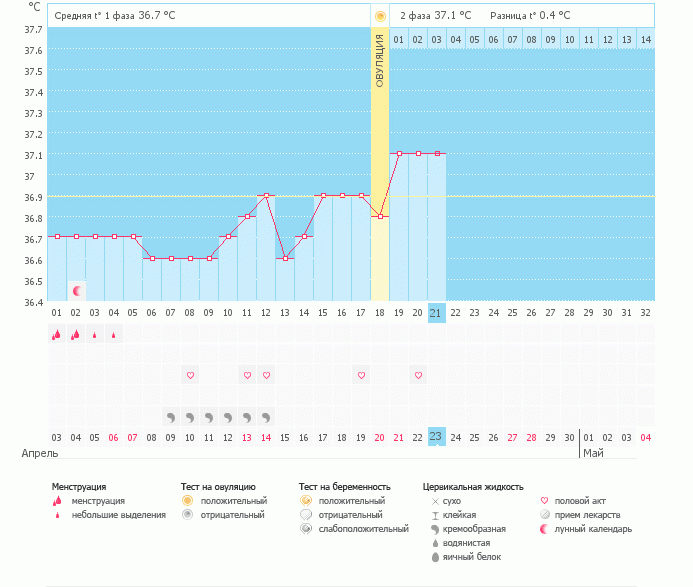The image size is (693, 587).
Task: Select the heart icon on cycle day 20
Action: pyautogui.click(x=418, y=375)
